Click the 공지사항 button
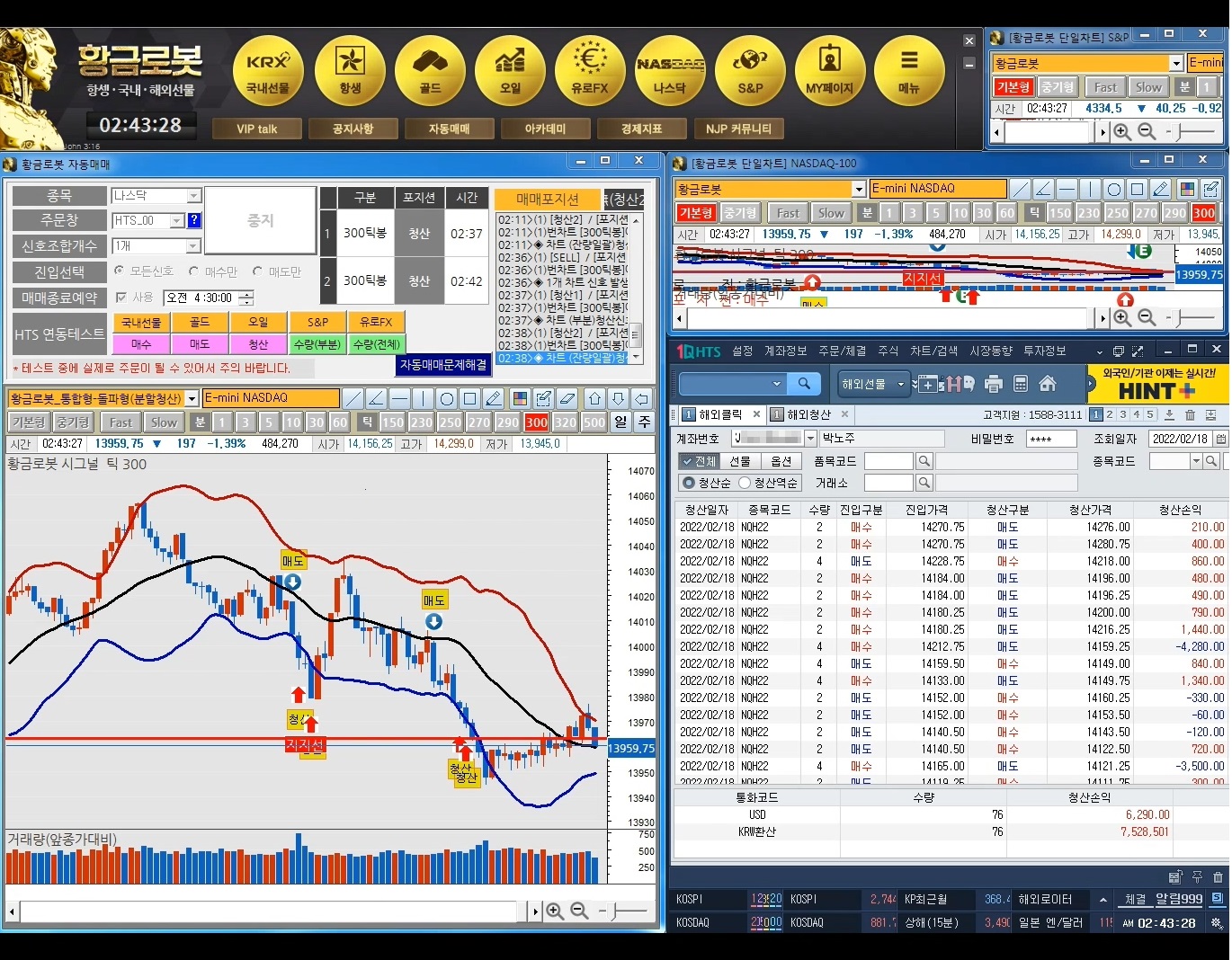1232x960 pixels. pyautogui.click(x=353, y=129)
